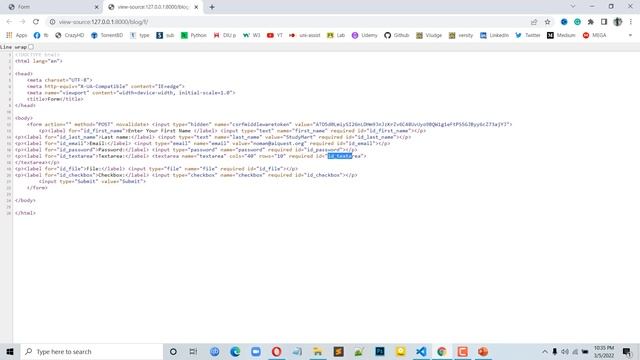Open the side panel icon
Screen dimensions: 640x360
coord(604,22)
